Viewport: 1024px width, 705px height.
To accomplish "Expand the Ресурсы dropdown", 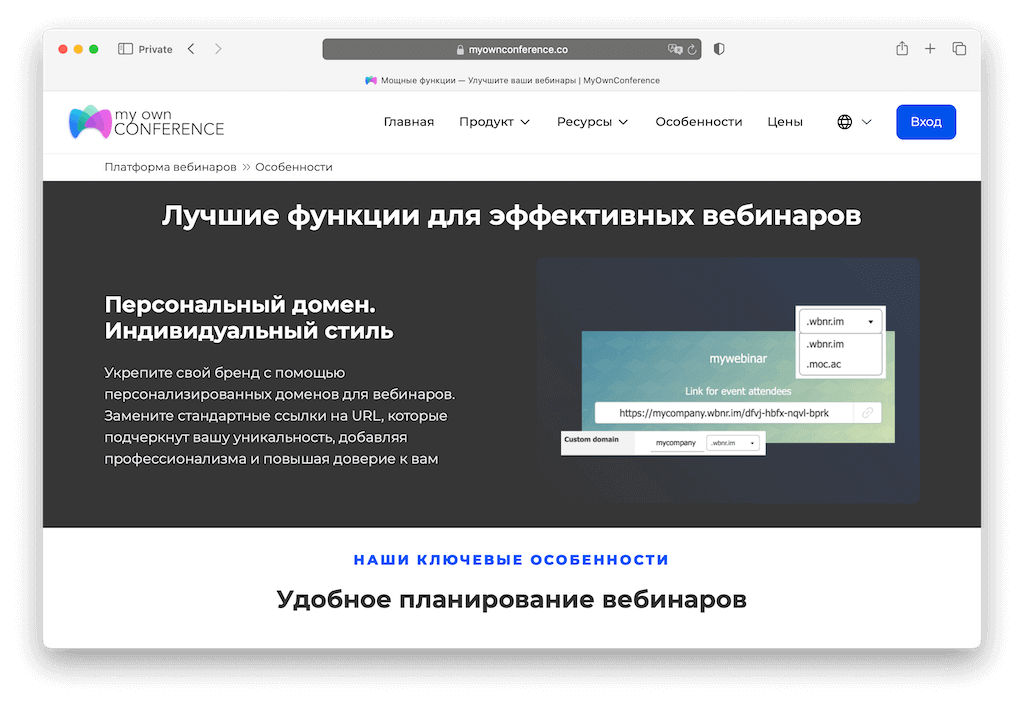I will (x=592, y=121).
